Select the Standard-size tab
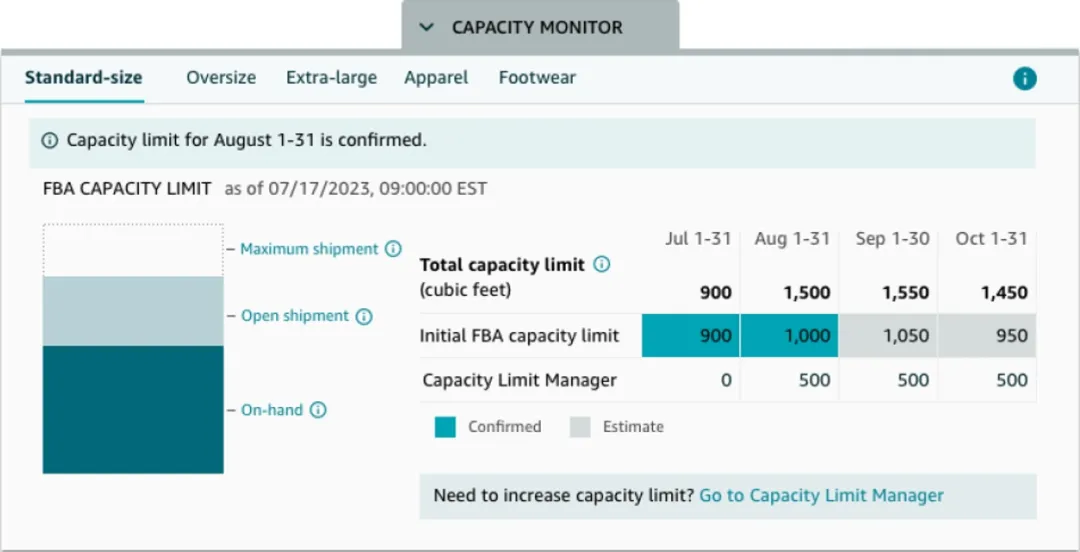The height and width of the screenshot is (552, 1080). click(x=84, y=78)
